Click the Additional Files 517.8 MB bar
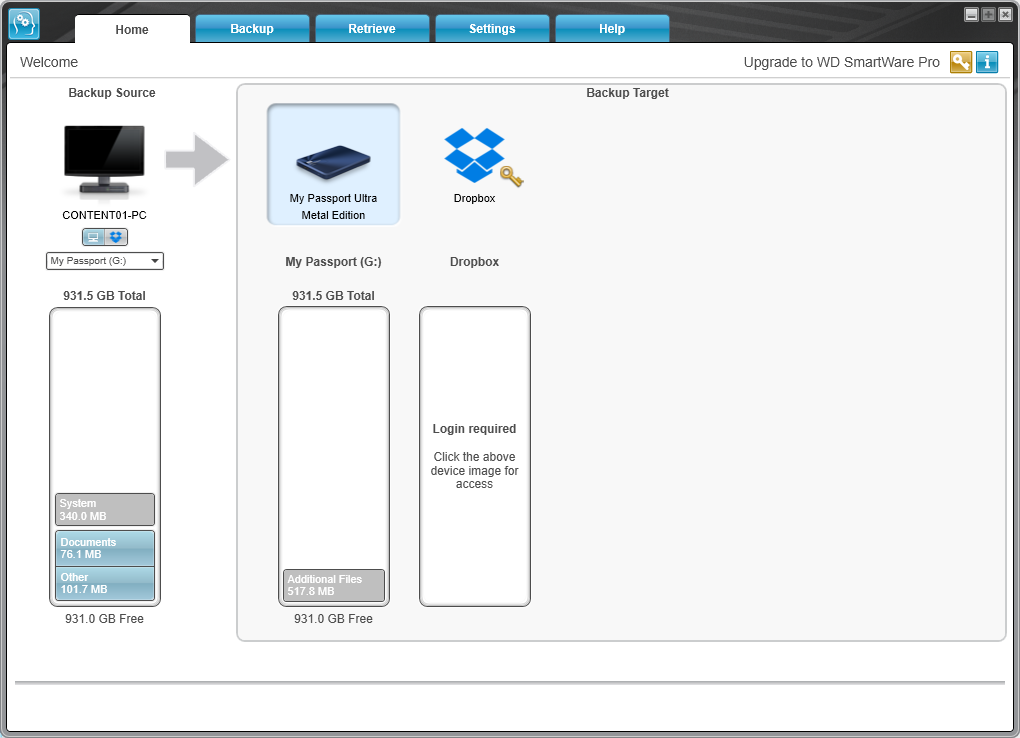 pos(334,585)
